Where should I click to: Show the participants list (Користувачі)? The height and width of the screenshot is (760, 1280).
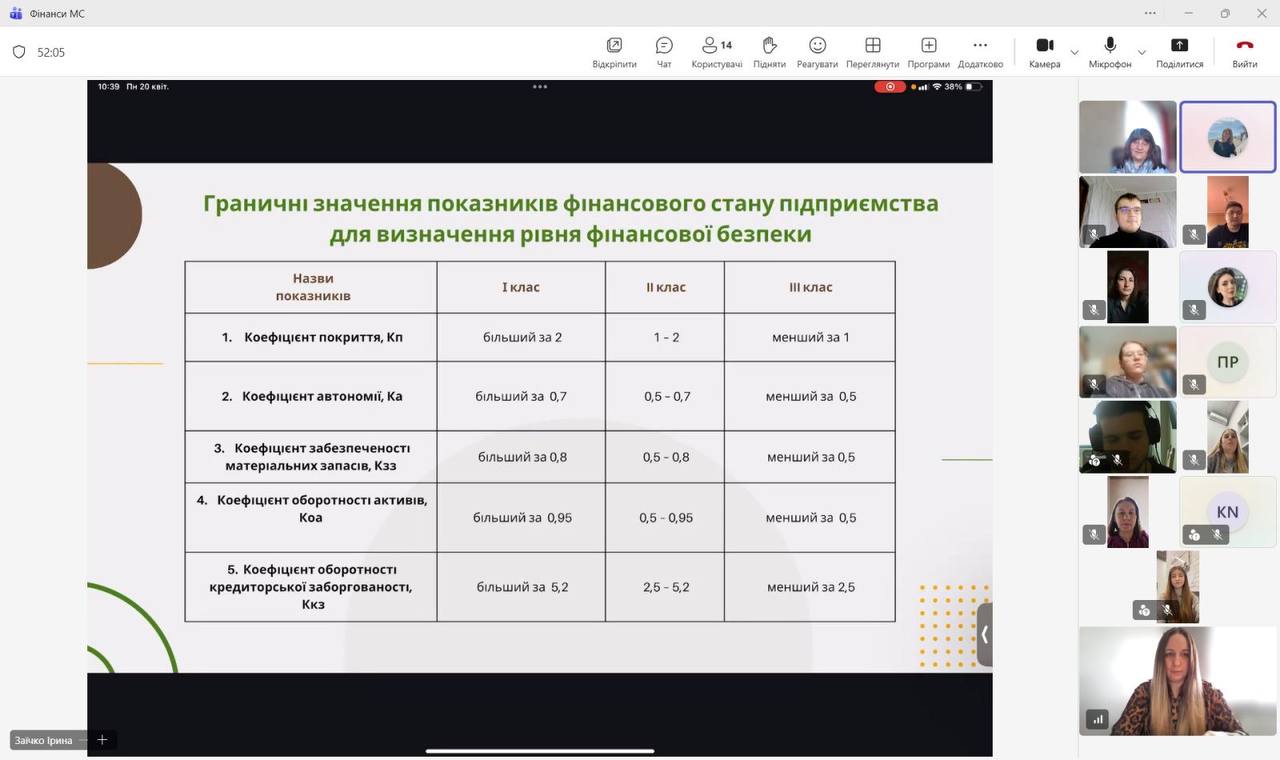(716, 51)
